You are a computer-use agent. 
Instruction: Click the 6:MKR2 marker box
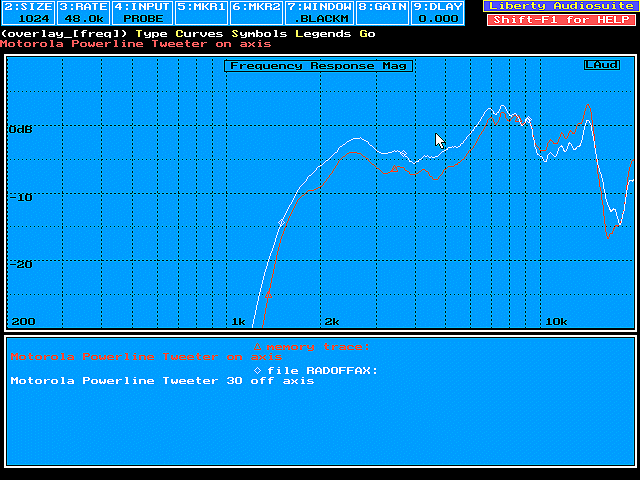pyautogui.click(x=257, y=13)
